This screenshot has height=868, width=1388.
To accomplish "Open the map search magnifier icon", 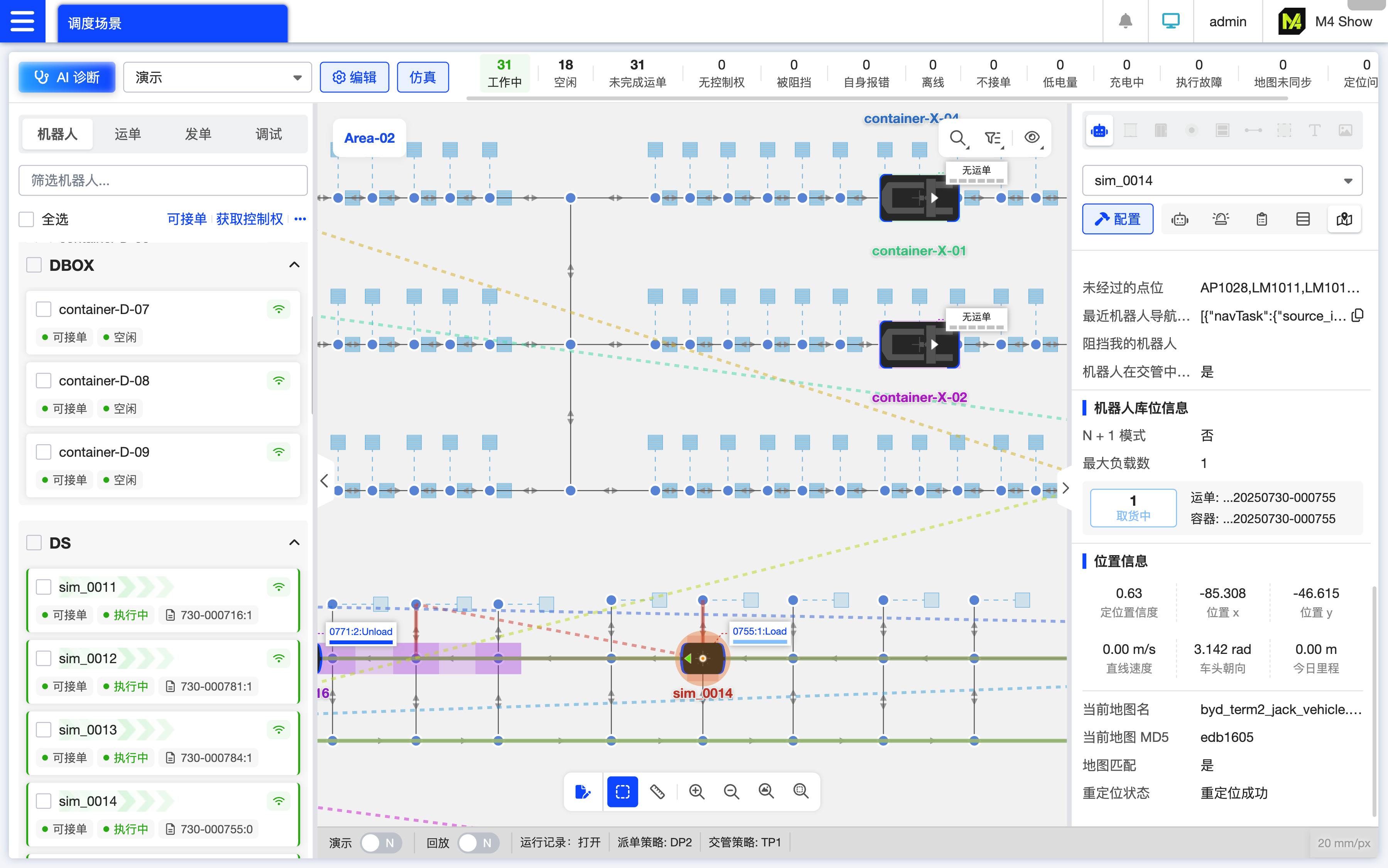I will pyautogui.click(x=957, y=138).
